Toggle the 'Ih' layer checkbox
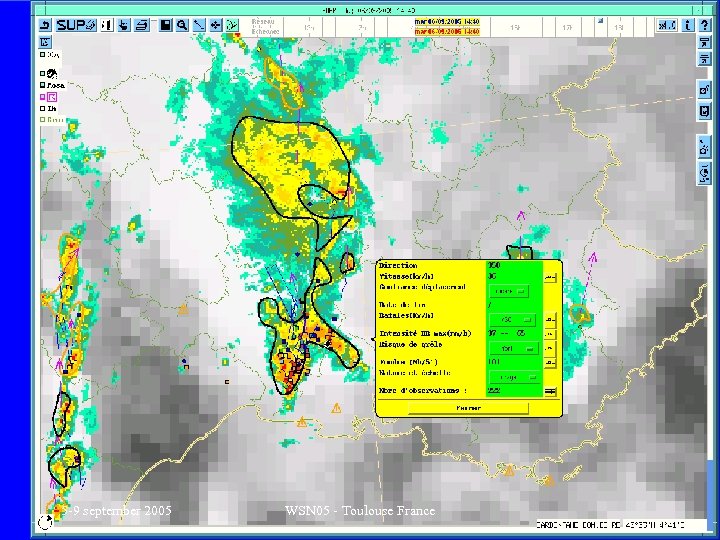Screen dimensions: 720x540 pos(43,108)
